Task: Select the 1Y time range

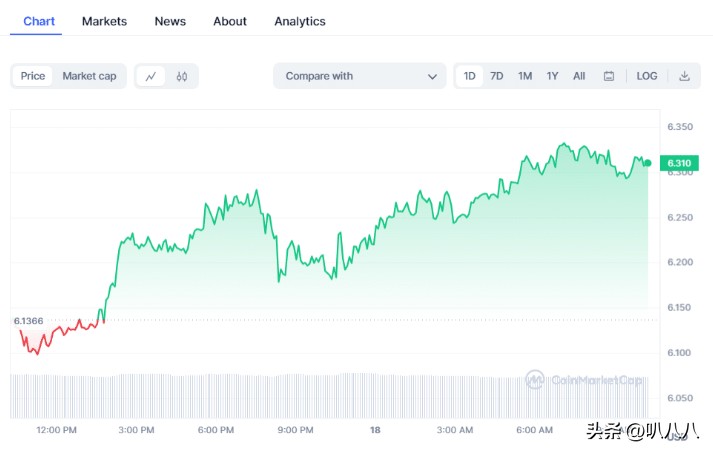Action: (552, 76)
